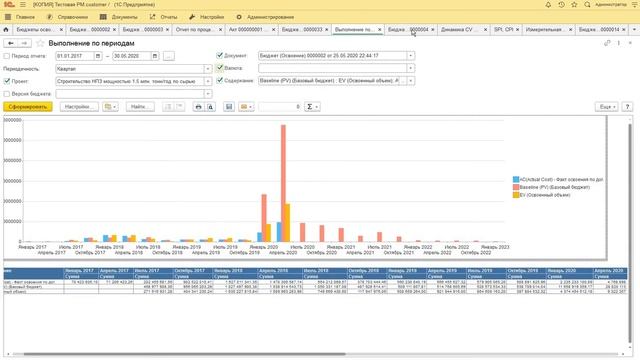The image size is (640, 360).
Task: Open global search magnifier icon
Action: (587, 4)
